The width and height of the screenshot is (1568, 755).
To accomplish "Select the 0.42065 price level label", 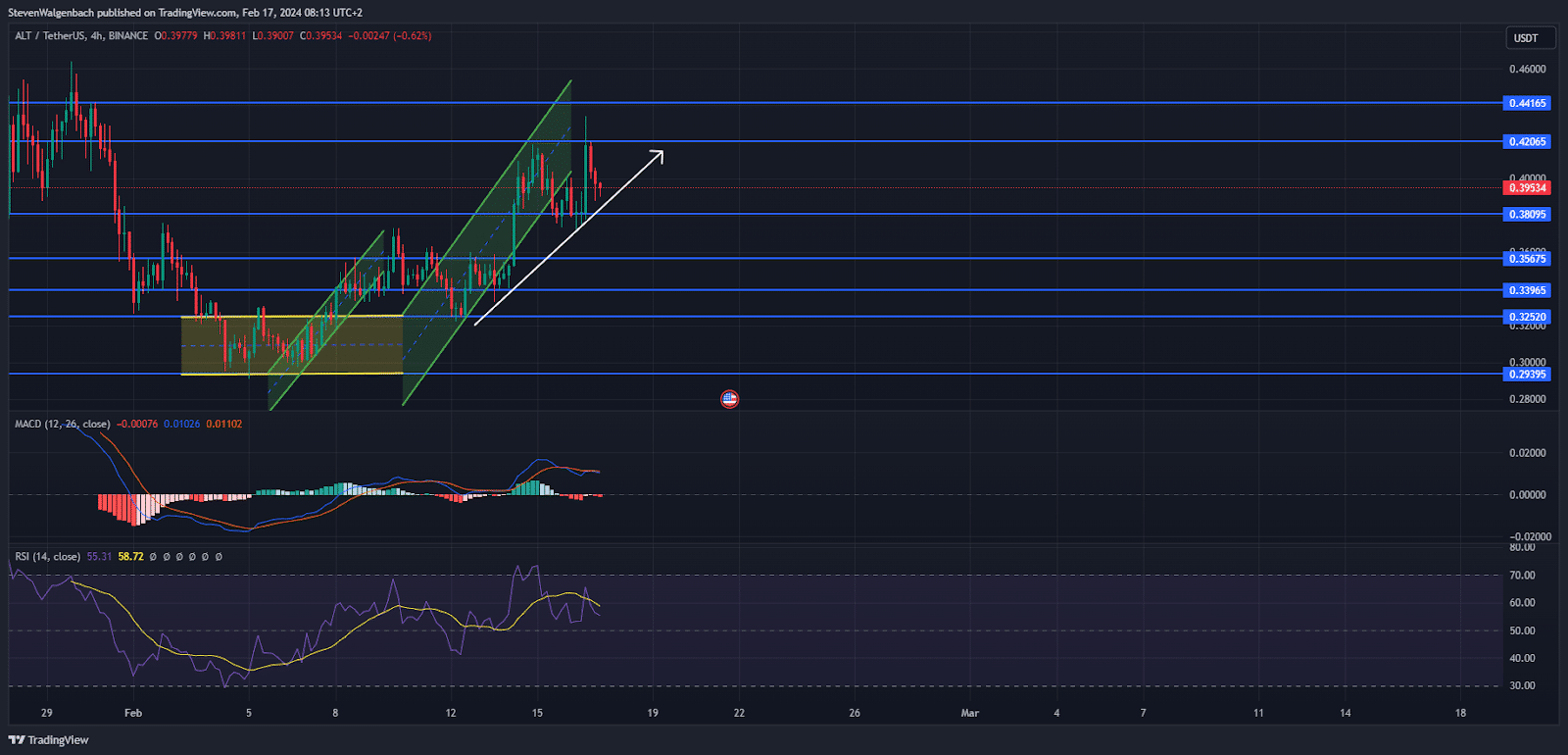I will 1527,141.
